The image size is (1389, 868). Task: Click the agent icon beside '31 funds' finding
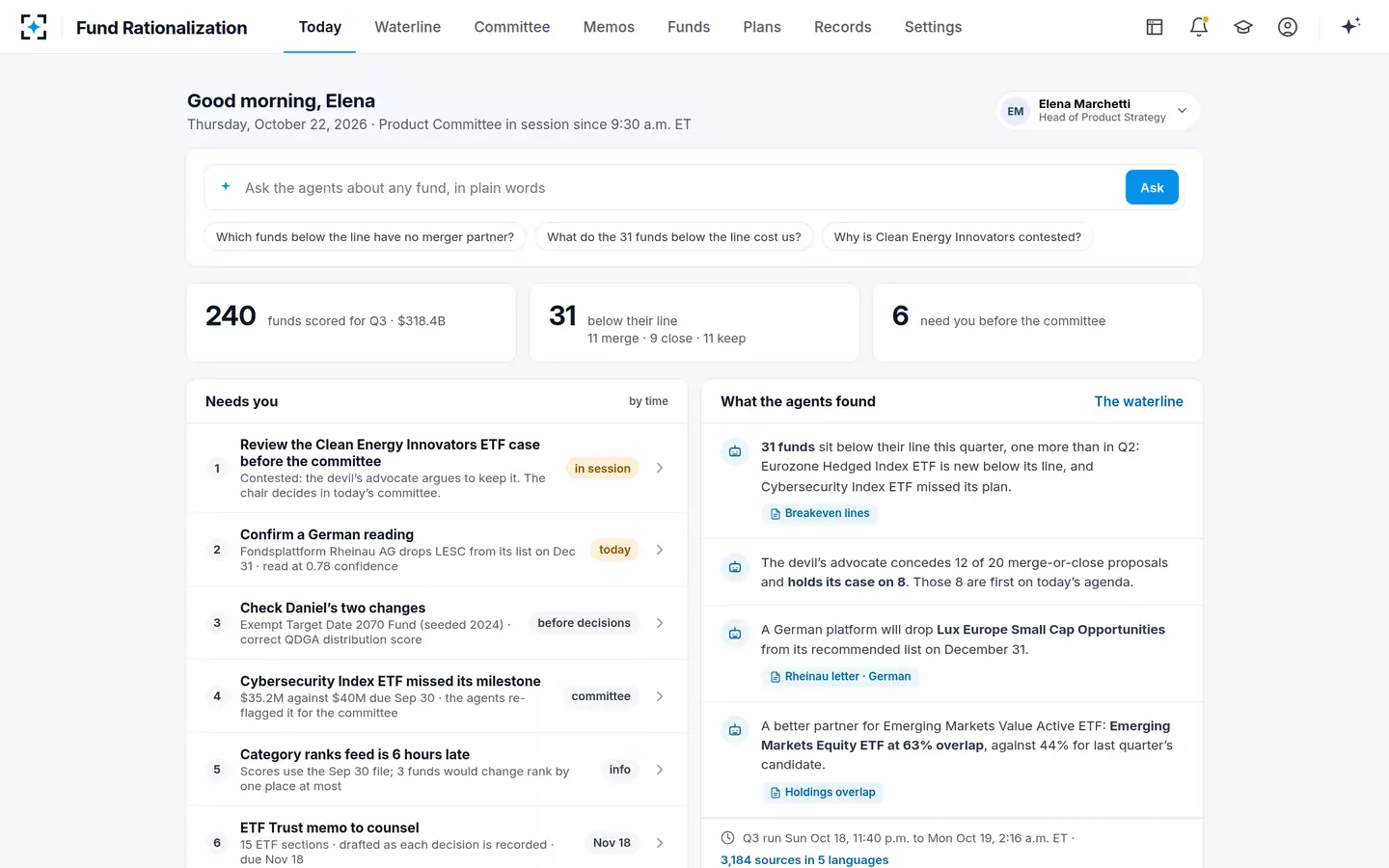click(x=735, y=451)
